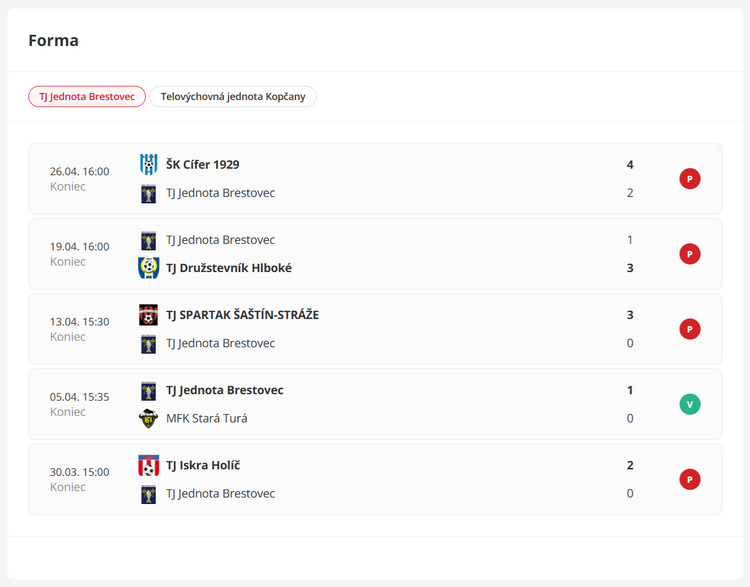Click Brestovec crest in the 30.03. match

(x=148, y=494)
